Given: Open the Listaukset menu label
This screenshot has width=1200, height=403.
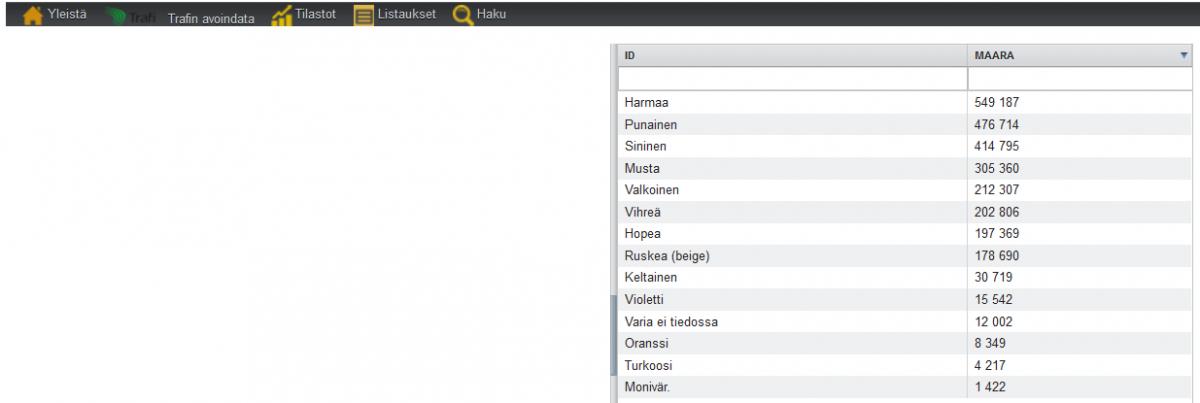Looking at the screenshot, I should click(x=407, y=14).
